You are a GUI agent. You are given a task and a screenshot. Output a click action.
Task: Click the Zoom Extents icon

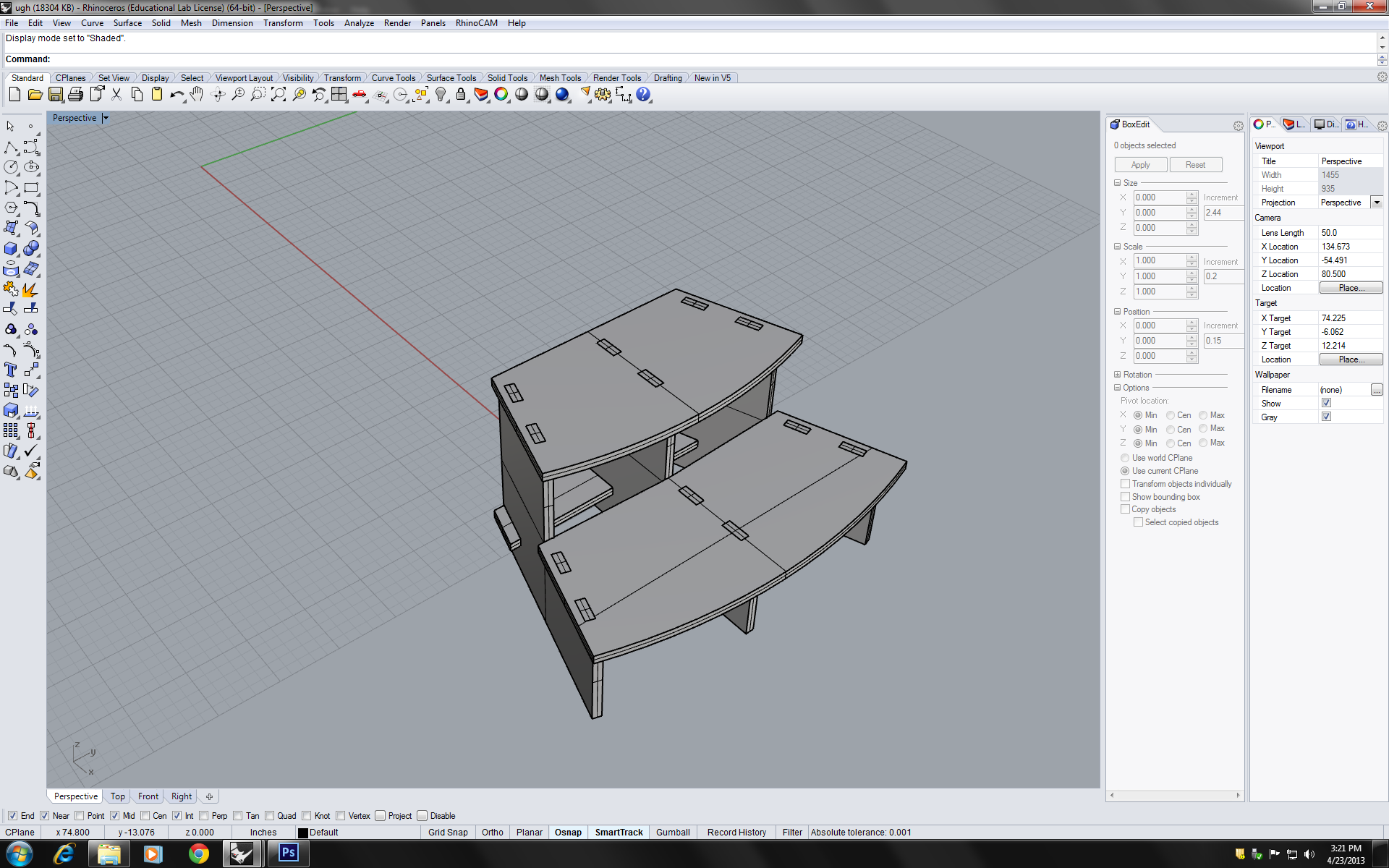279,94
